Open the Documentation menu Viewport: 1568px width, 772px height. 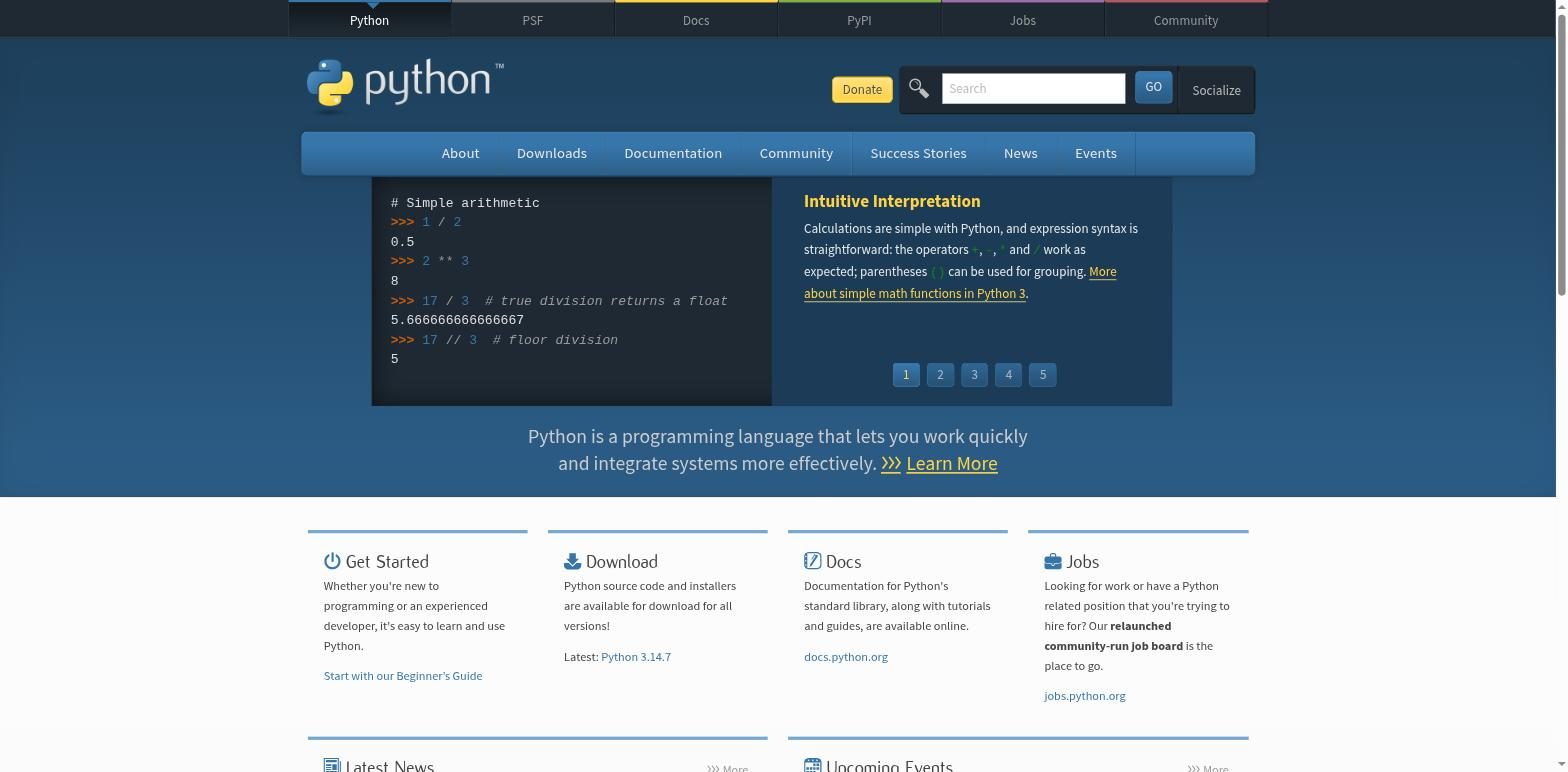click(x=673, y=153)
